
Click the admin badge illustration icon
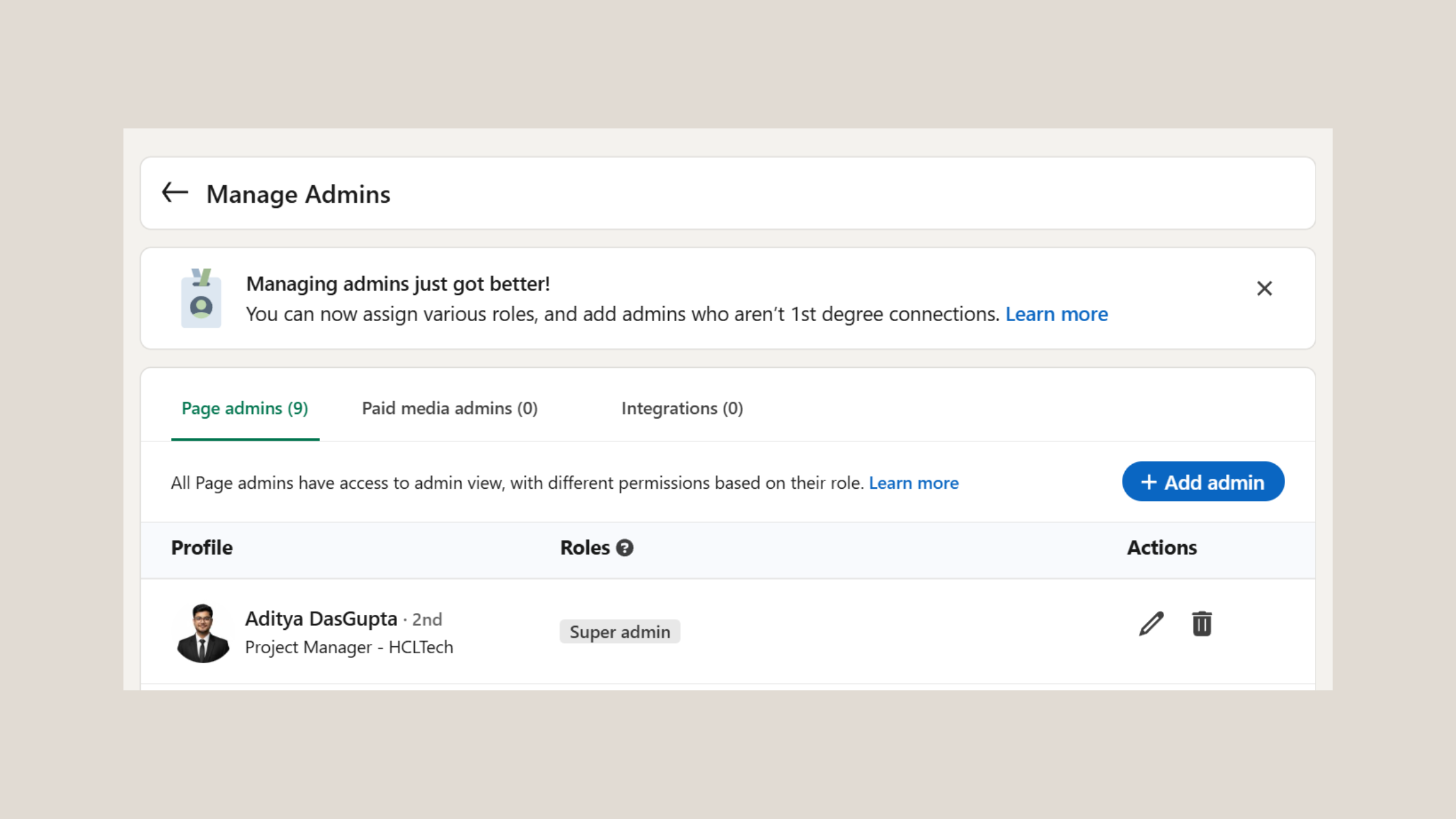(x=201, y=298)
